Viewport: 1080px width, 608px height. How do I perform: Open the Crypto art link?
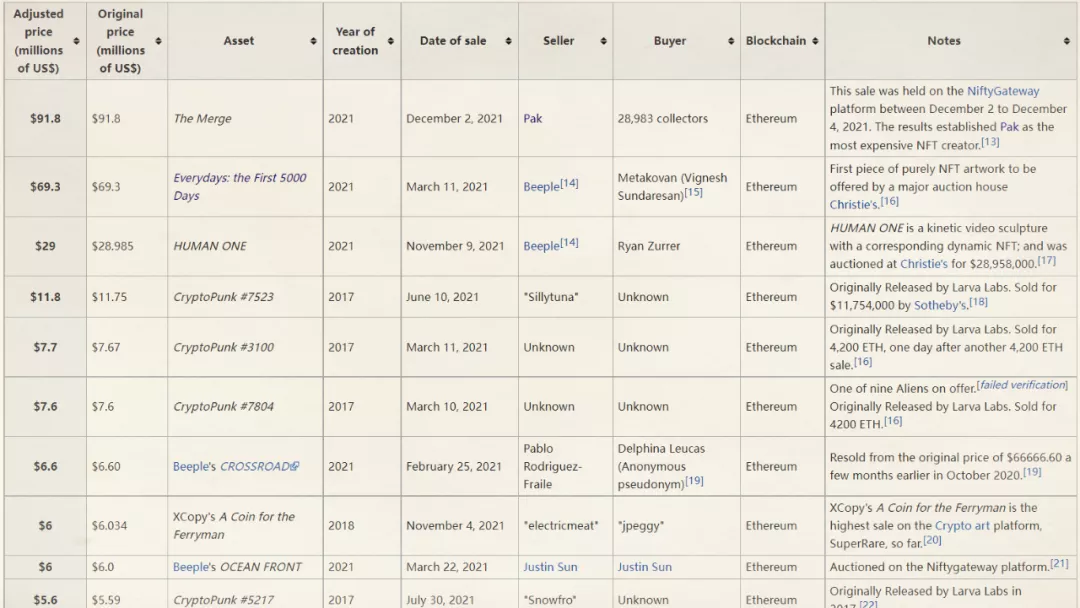point(964,525)
